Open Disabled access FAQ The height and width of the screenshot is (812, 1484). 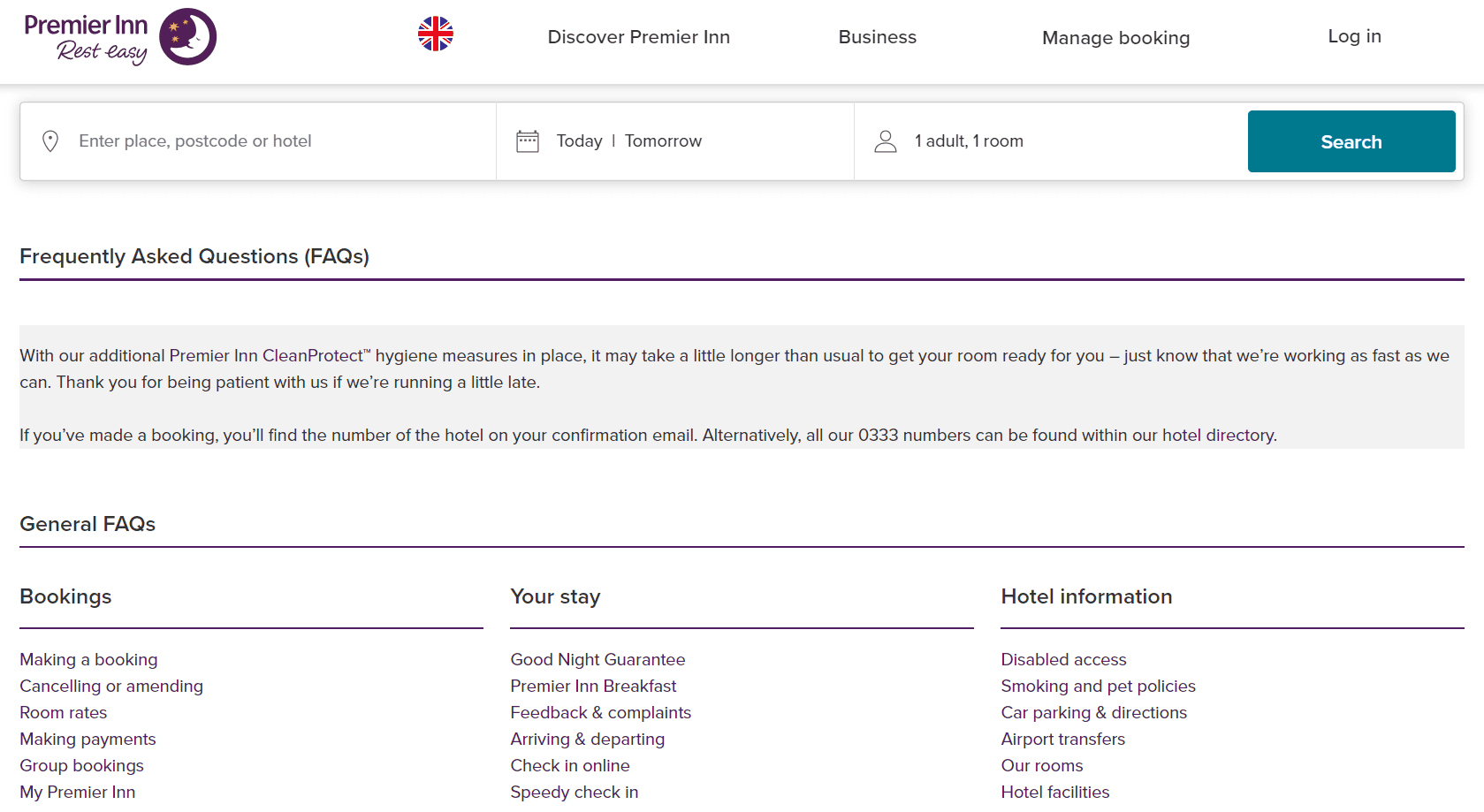[x=1064, y=660]
